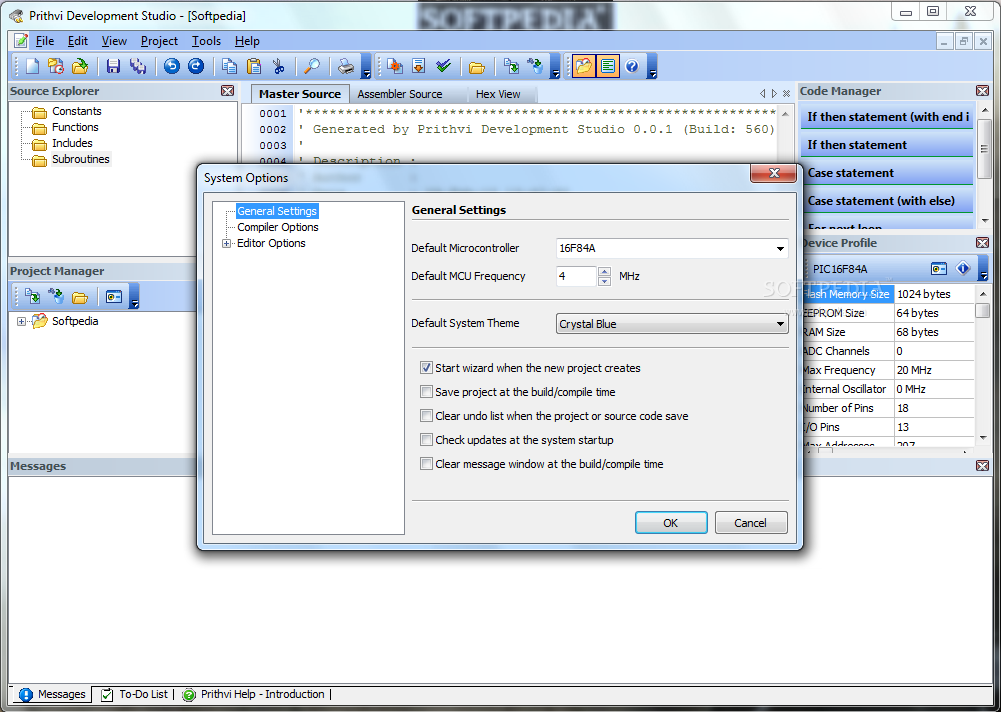This screenshot has height=712, width=1001.
Task: Select the Constants folder in Source Explorer
Action: coord(77,111)
